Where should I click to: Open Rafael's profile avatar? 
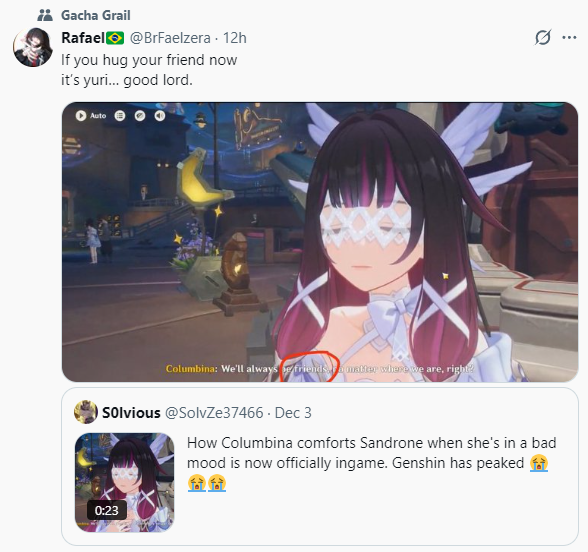[33, 47]
